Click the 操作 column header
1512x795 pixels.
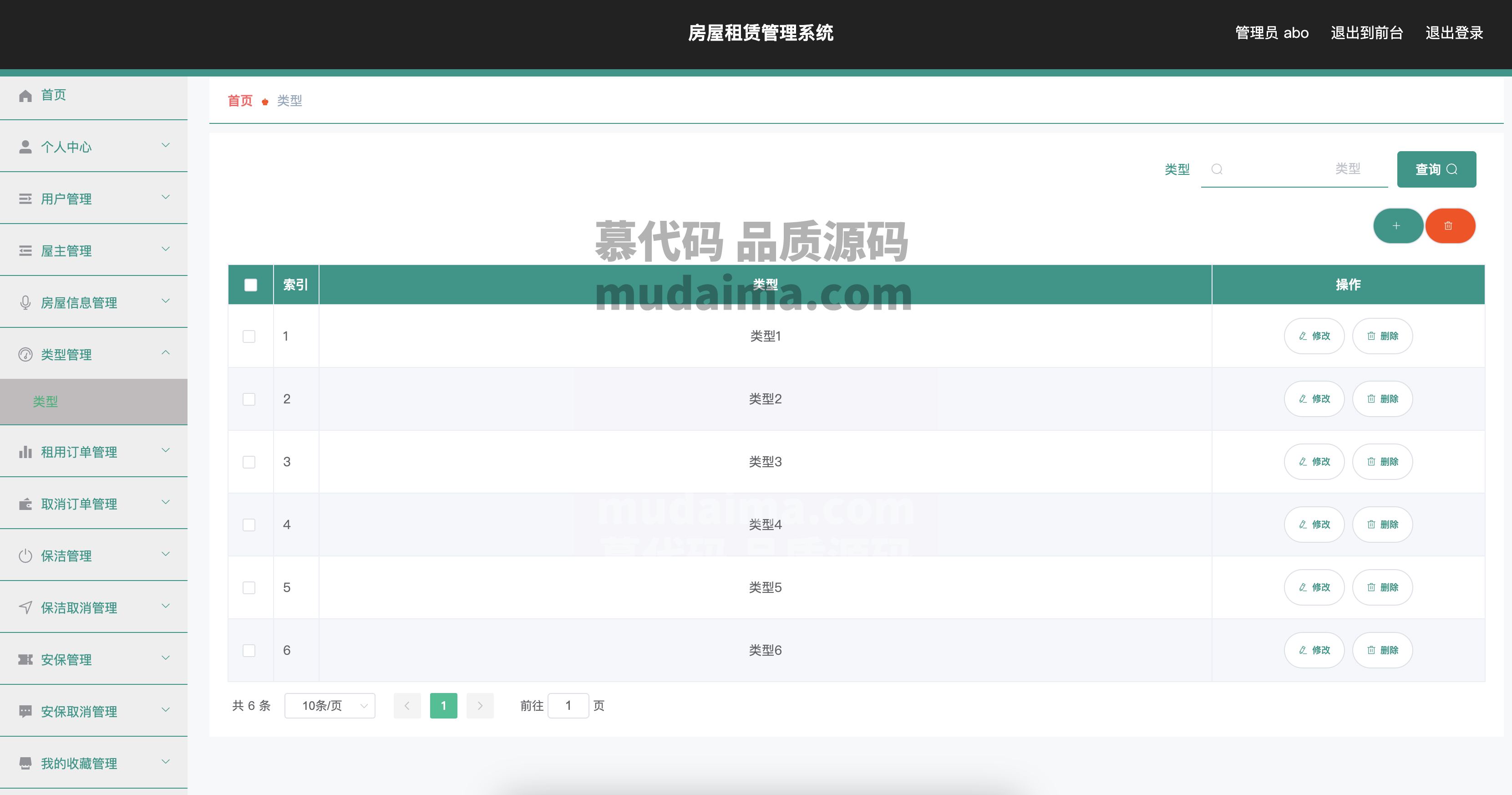click(x=1348, y=285)
